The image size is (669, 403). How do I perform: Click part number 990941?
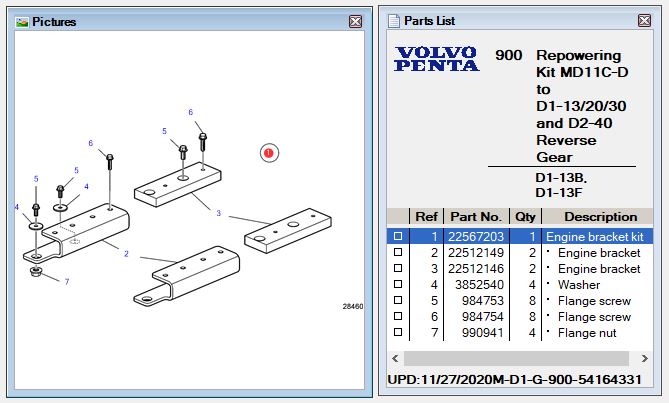[483, 333]
